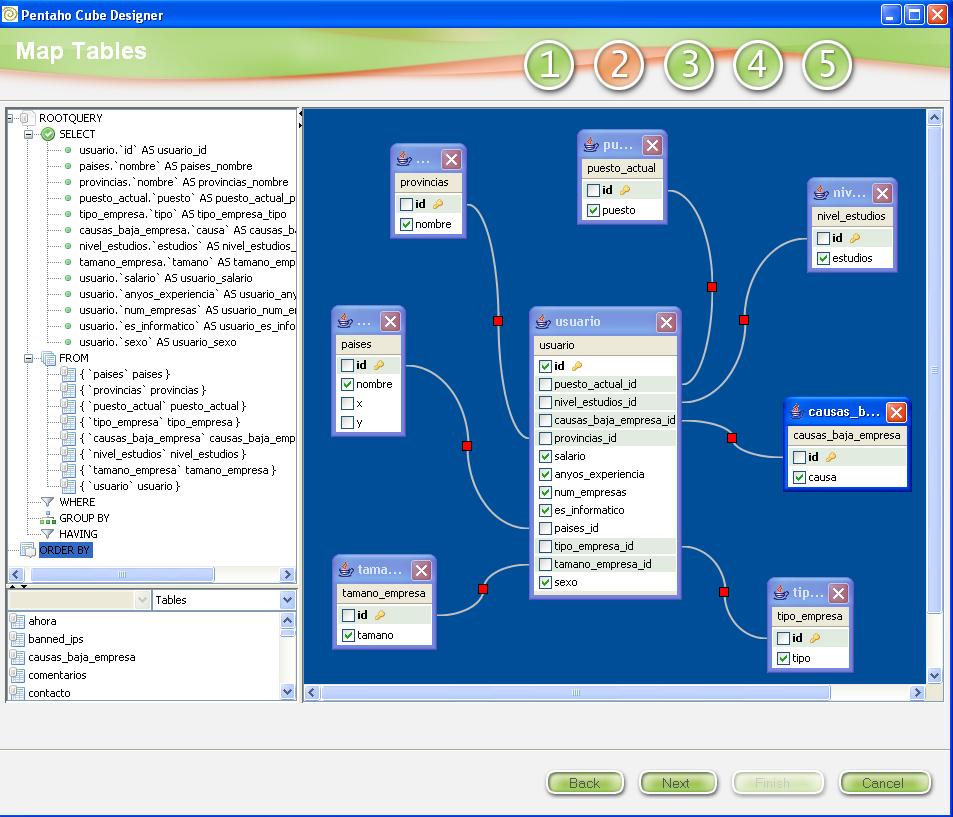The width and height of the screenshot is (953, 817).
Task: Uncheck nombre in the provincias table
Action: pyautogui.click(x=407, y=225)
